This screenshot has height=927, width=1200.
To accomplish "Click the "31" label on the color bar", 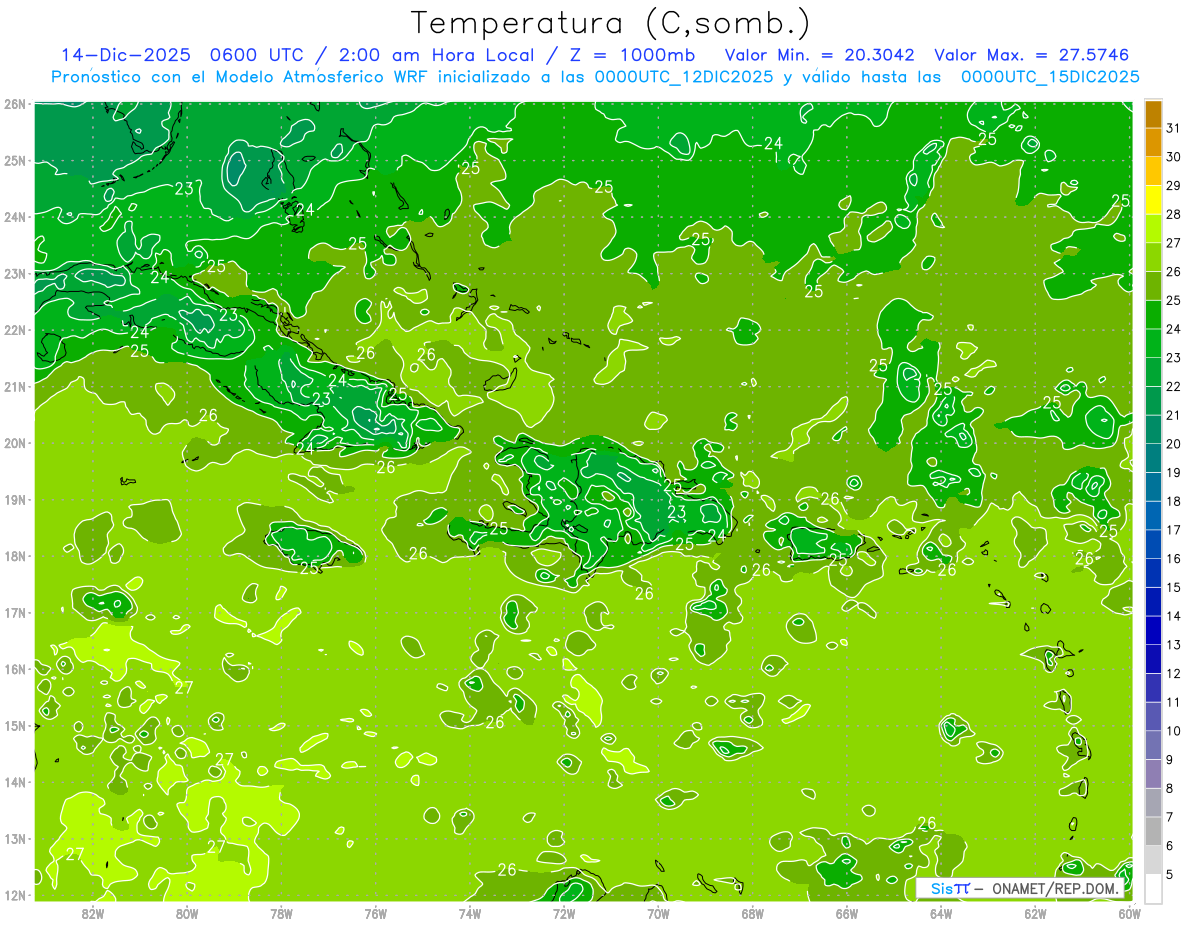I will [x=1174, y=128].
